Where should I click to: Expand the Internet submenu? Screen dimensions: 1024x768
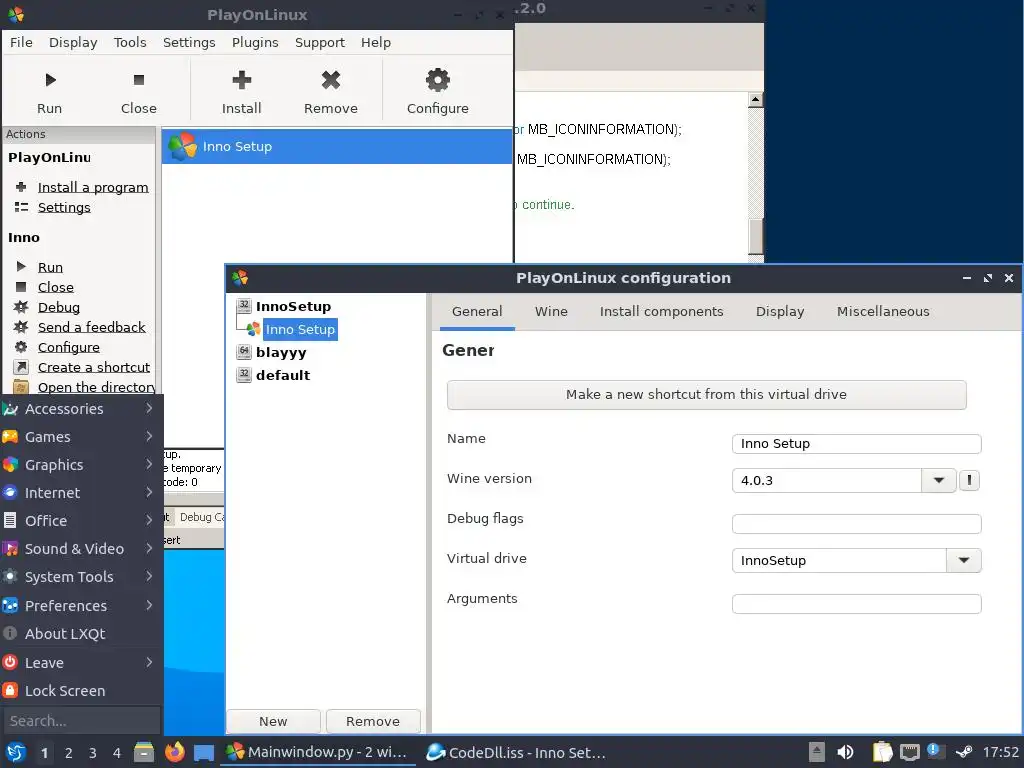pos(80,493)
